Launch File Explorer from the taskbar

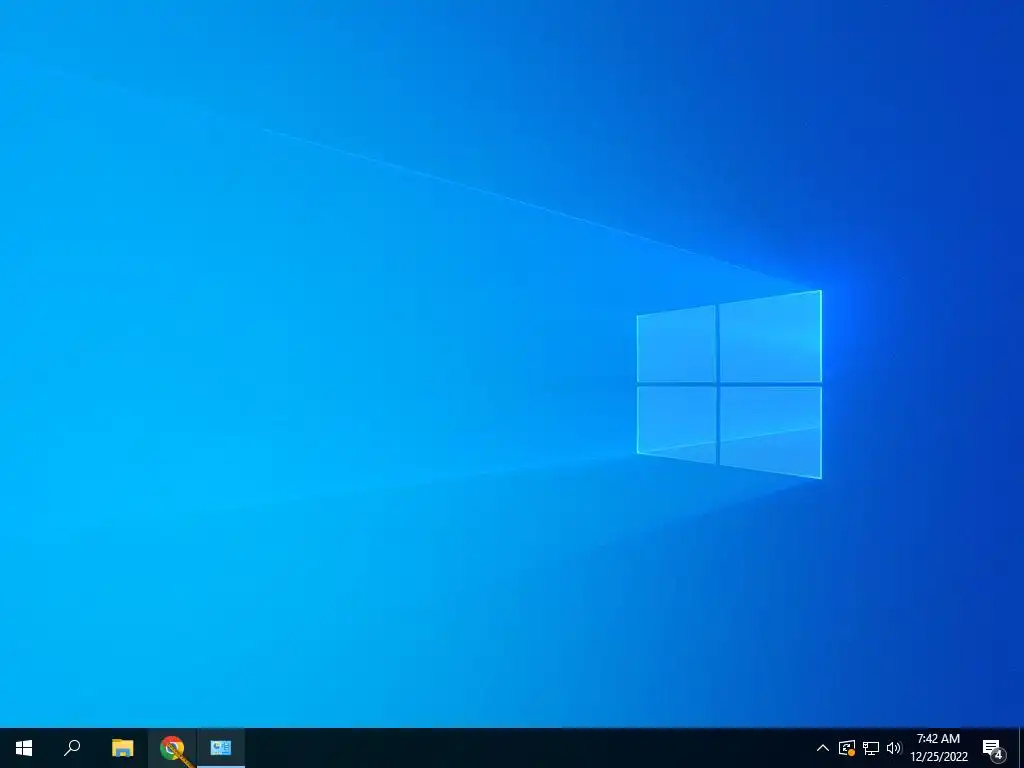(122, 748)
